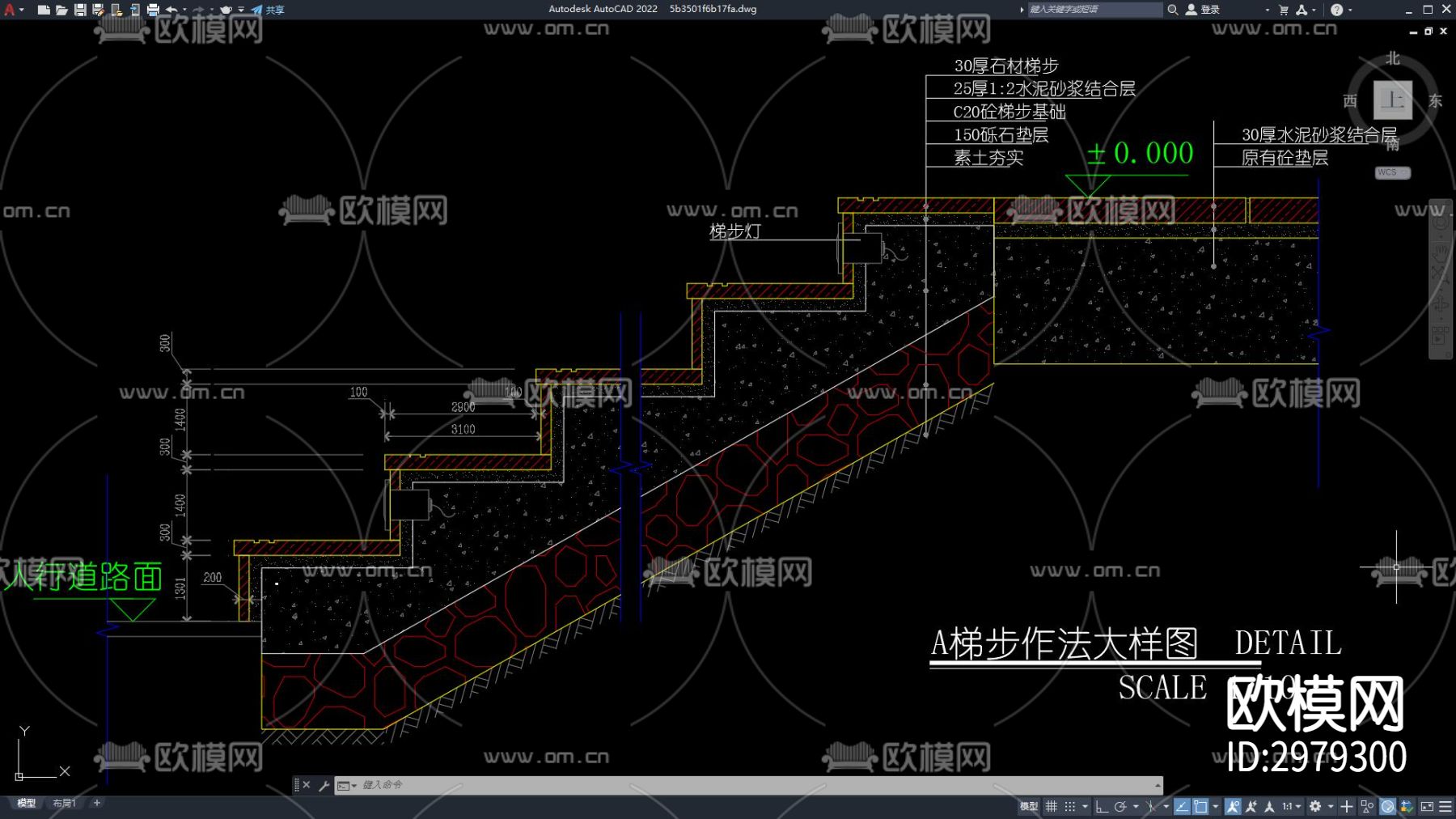Screen dimensions: 1456x819
Task: Switch to the 模型 model tab
Action: 27,803
